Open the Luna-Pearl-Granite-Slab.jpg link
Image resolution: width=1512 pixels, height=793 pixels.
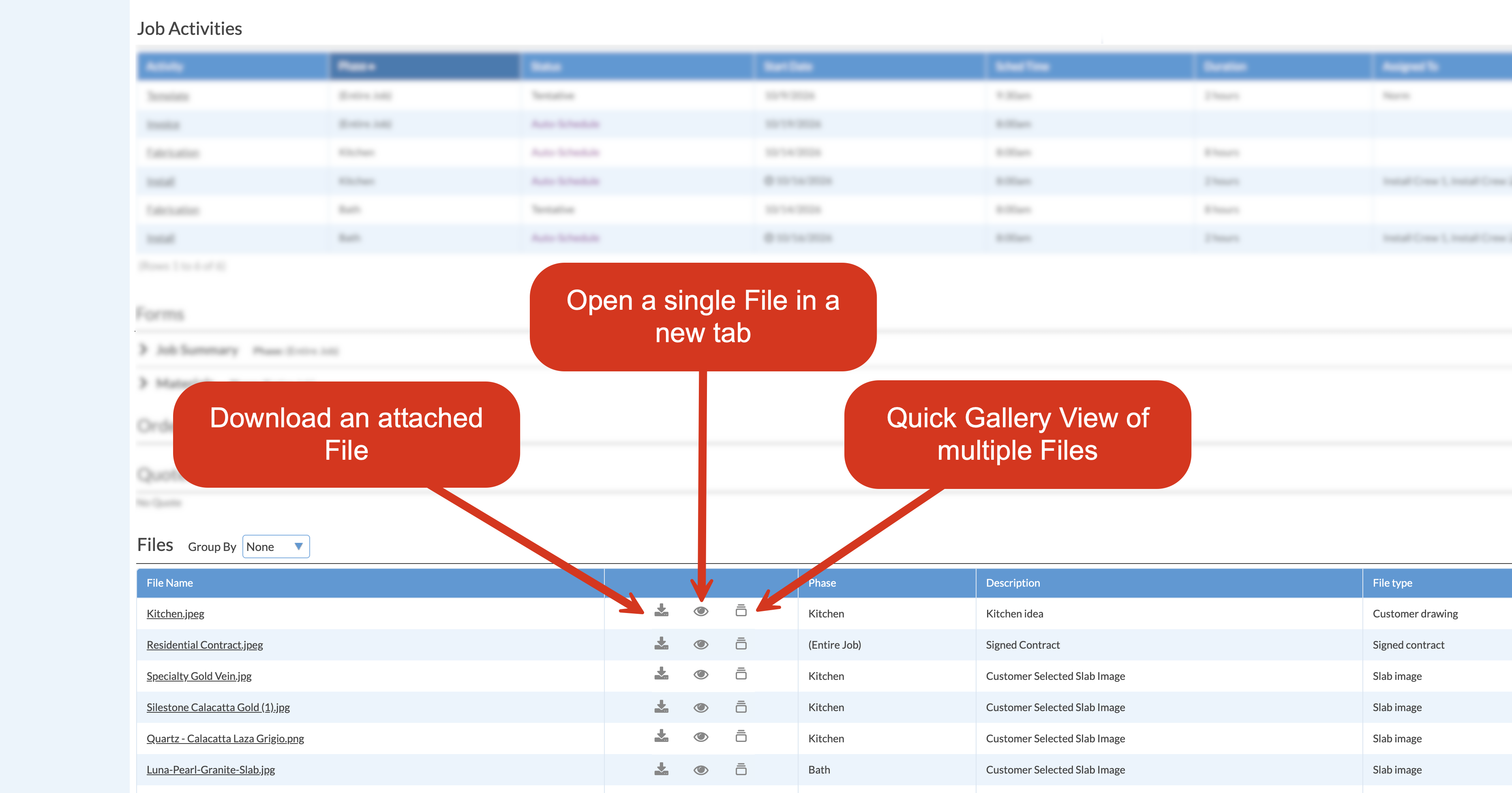click(x=211, y=769)
